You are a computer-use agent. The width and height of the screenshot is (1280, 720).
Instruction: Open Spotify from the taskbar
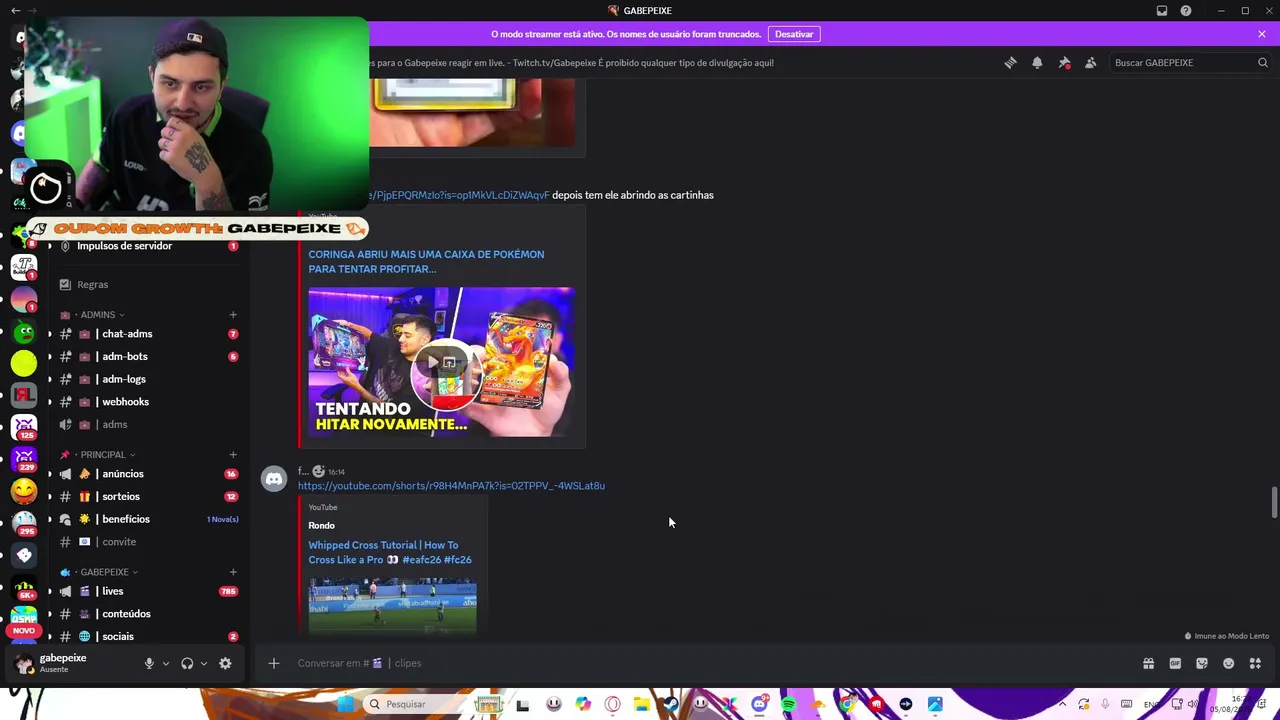[x=788, y=704]
